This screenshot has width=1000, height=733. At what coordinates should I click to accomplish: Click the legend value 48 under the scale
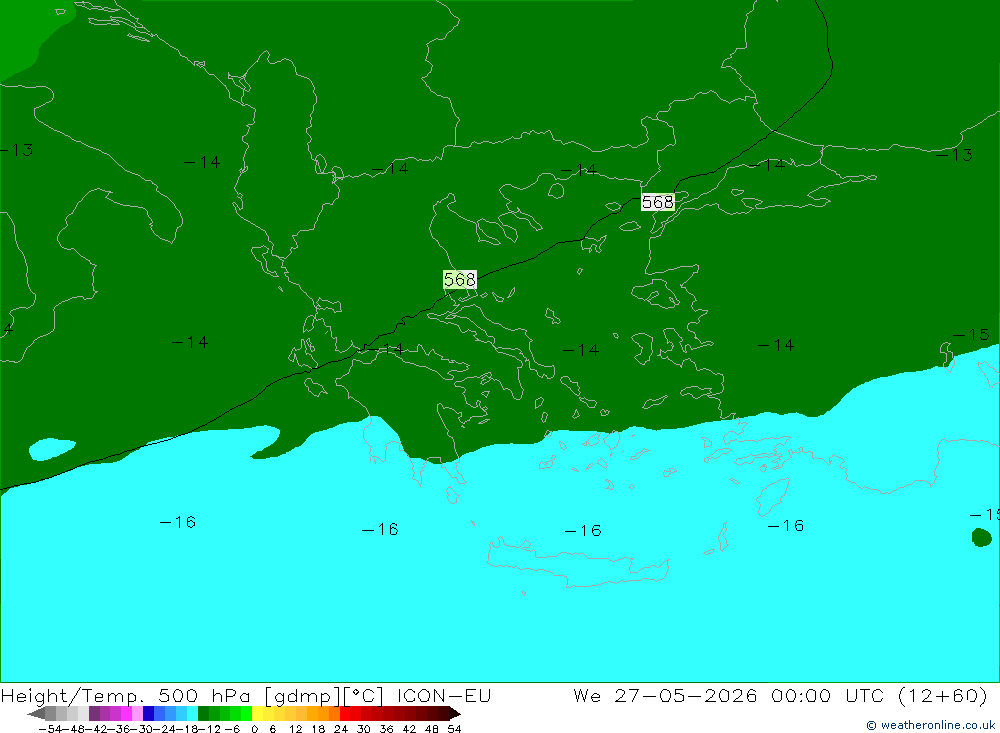(432, 729)
